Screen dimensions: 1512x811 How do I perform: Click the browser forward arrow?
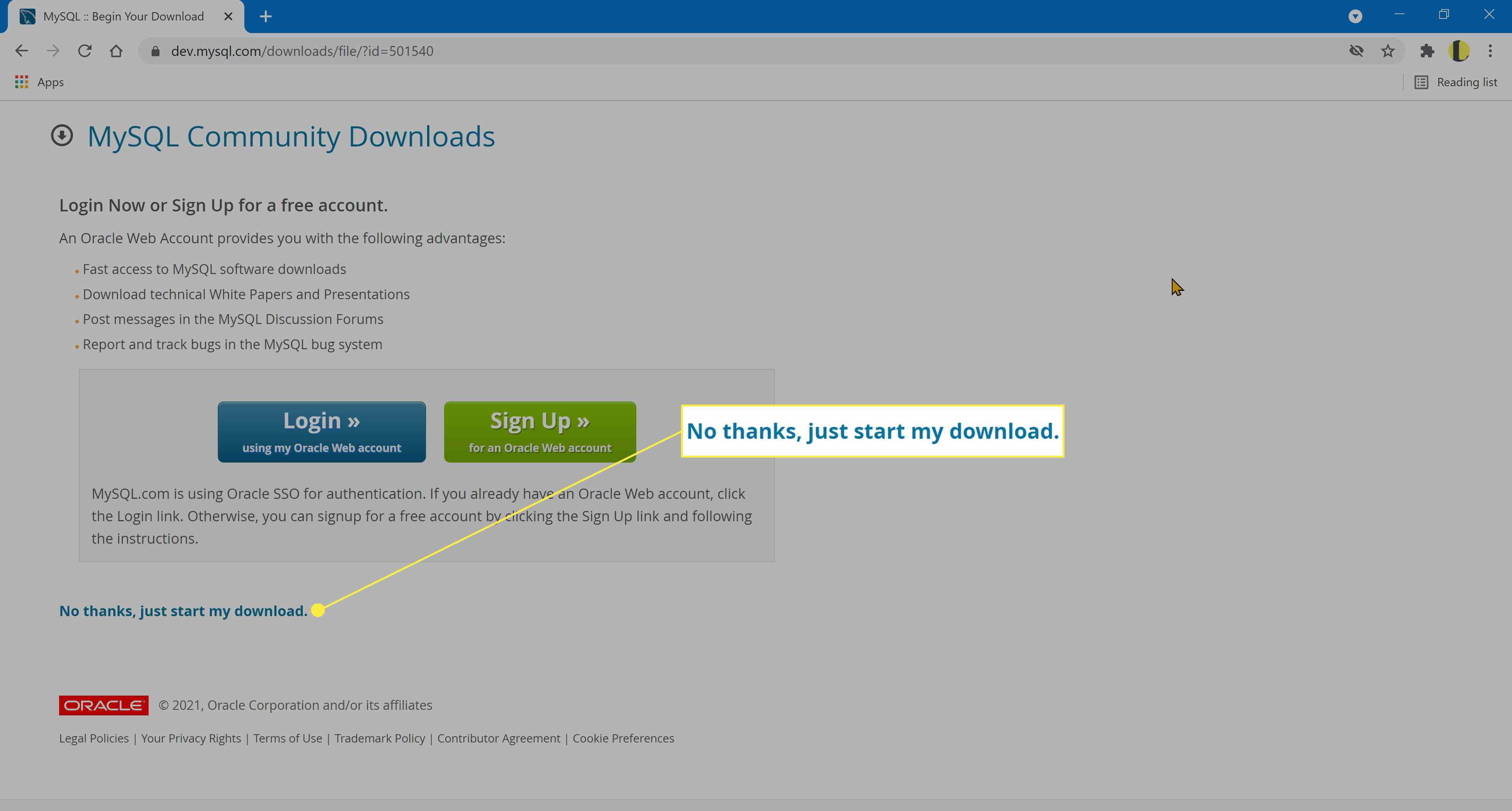pos(54,51)
